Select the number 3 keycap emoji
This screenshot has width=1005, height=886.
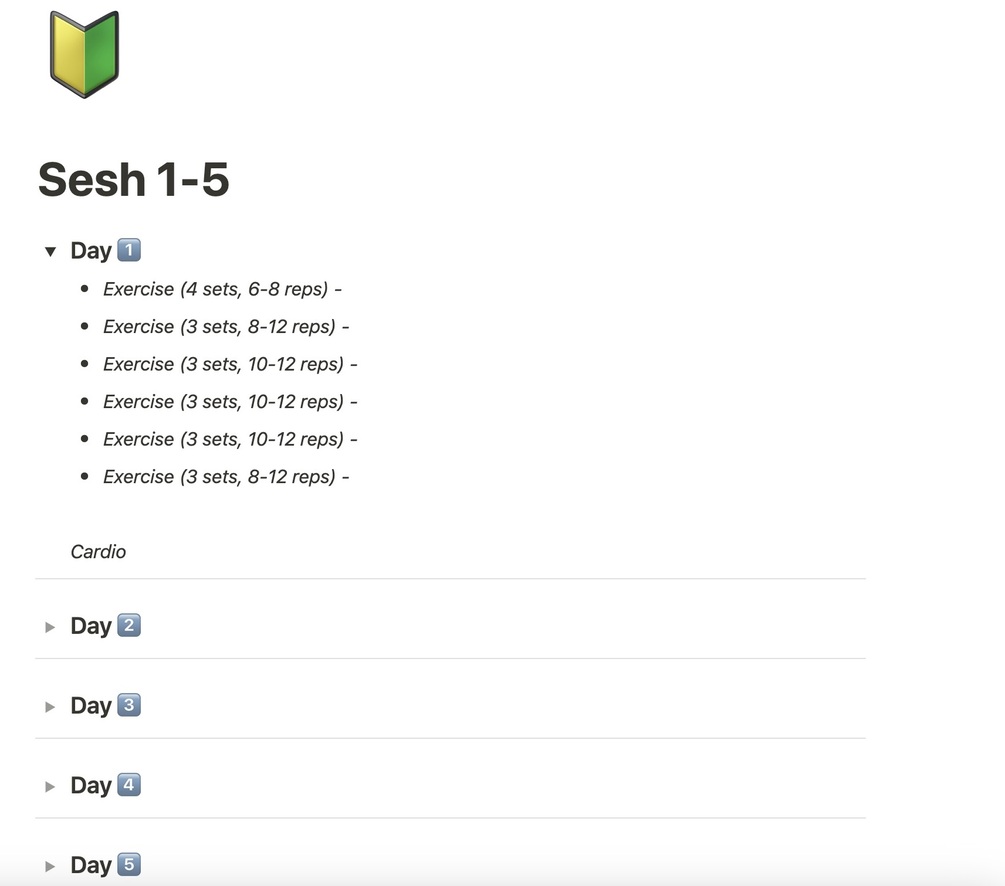tap(129, 706)
